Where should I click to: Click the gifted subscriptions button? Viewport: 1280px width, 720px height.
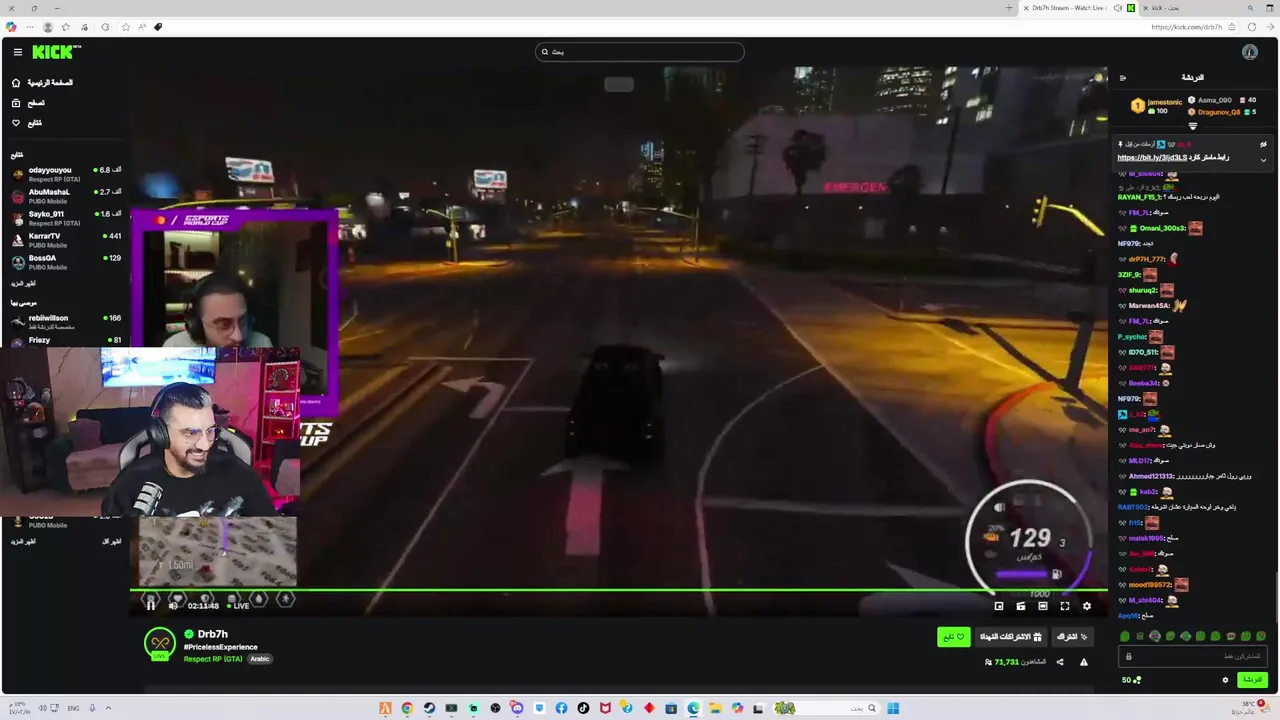[1011, 637]
